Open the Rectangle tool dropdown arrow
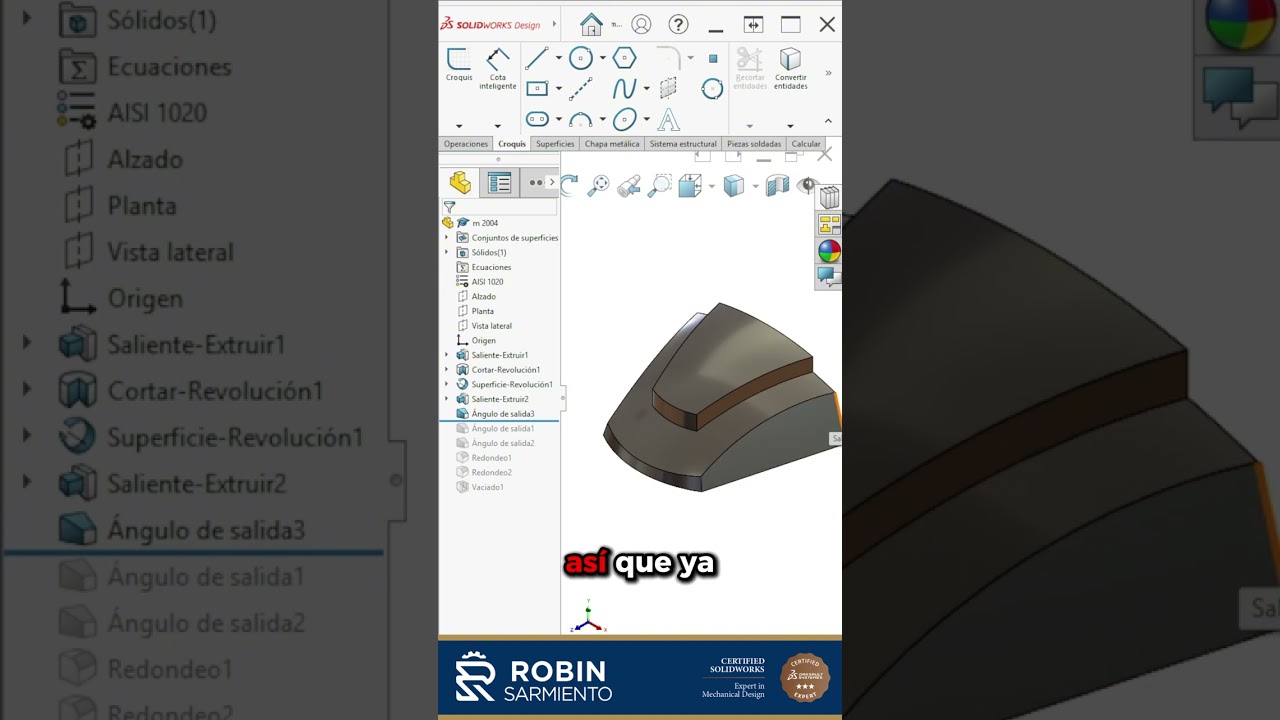The height and width of the screenshot is (720, 1280). tap(558, 89)
